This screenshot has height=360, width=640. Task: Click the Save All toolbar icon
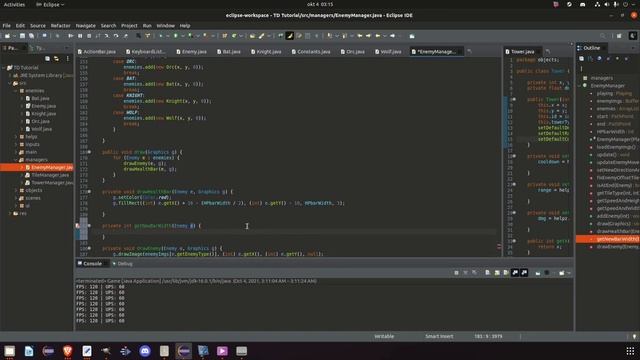point(31,36)
